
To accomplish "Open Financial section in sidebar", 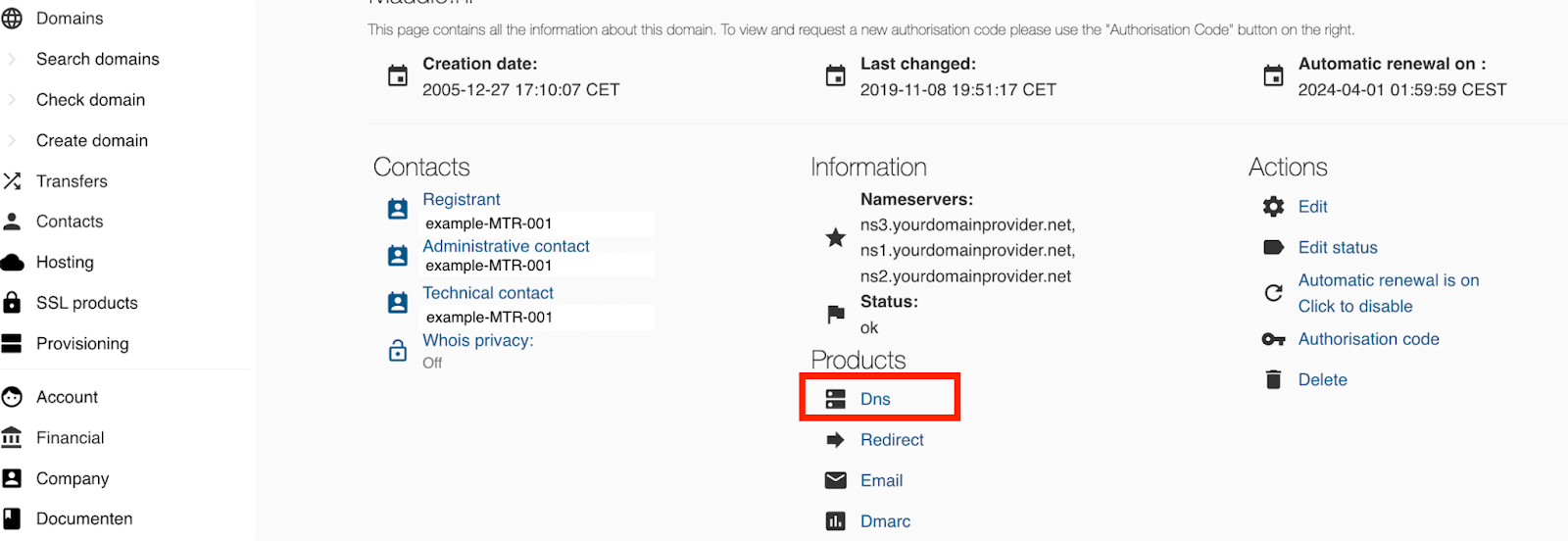I will click(x=70, y=438).
